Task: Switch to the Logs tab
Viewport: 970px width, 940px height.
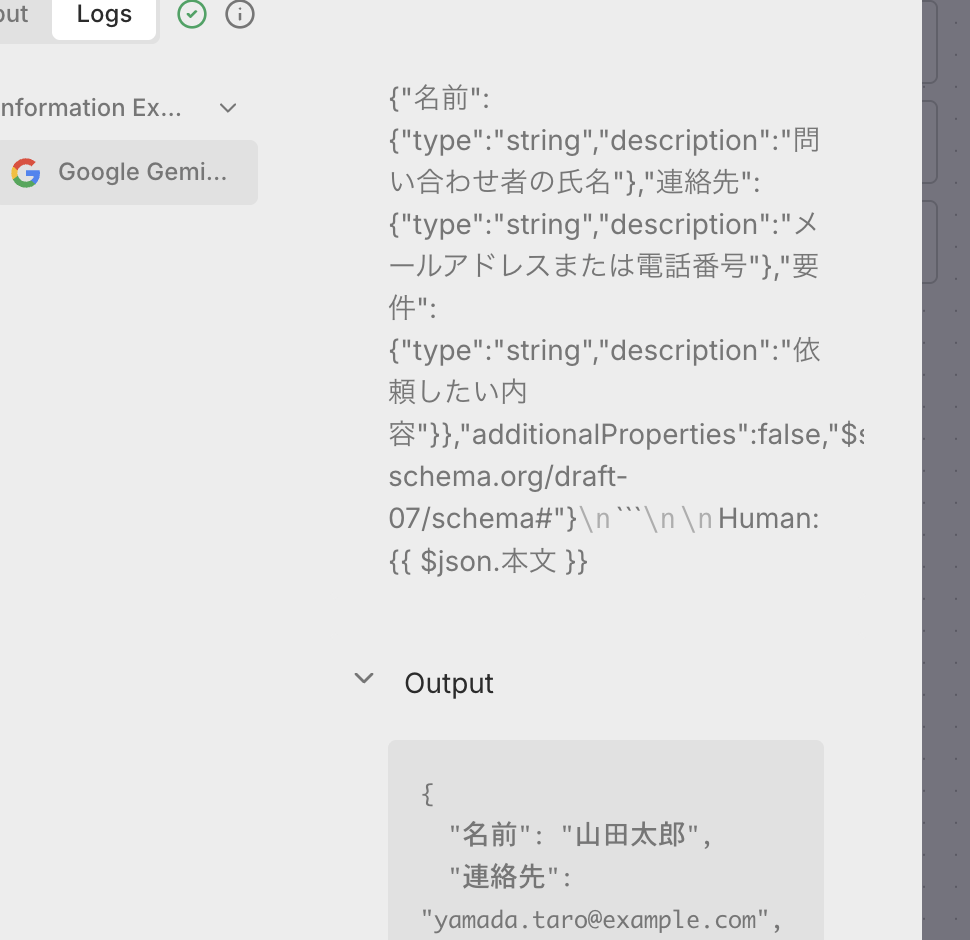Action: (104, 15)
